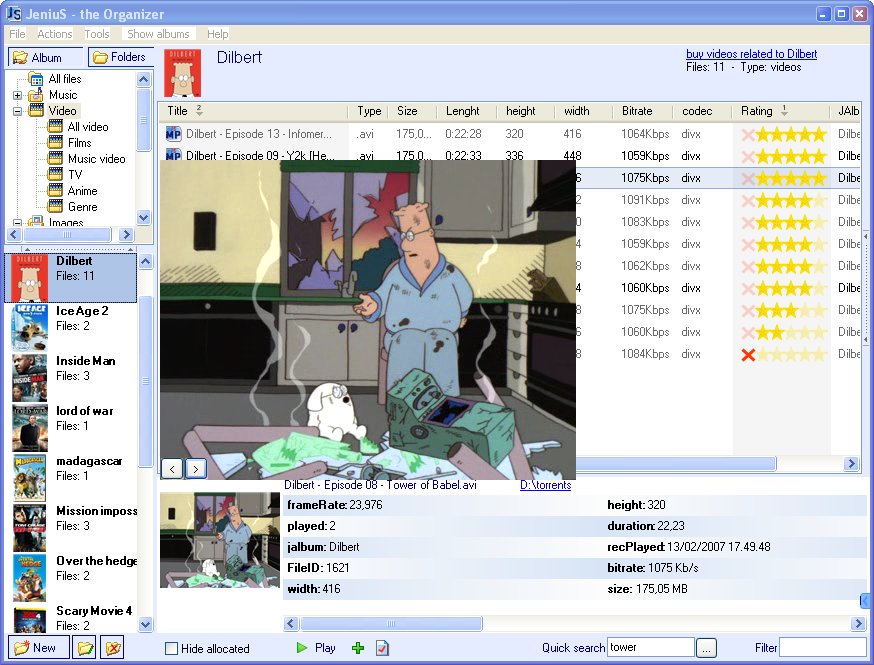Viewport: 874px width, 665px height.
Task: Select the madagascar album cover
Action: coord(30,478)
